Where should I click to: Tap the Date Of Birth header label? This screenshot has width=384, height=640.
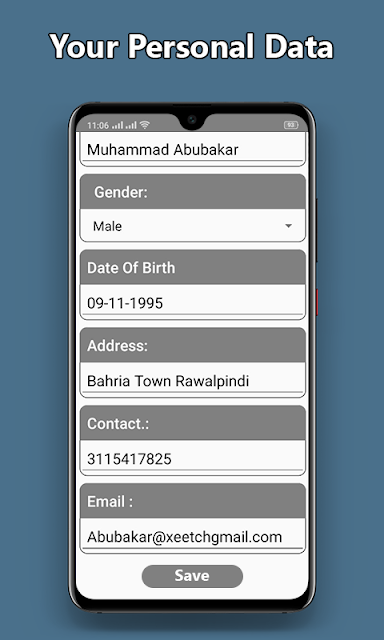click(x=131, y=268)
